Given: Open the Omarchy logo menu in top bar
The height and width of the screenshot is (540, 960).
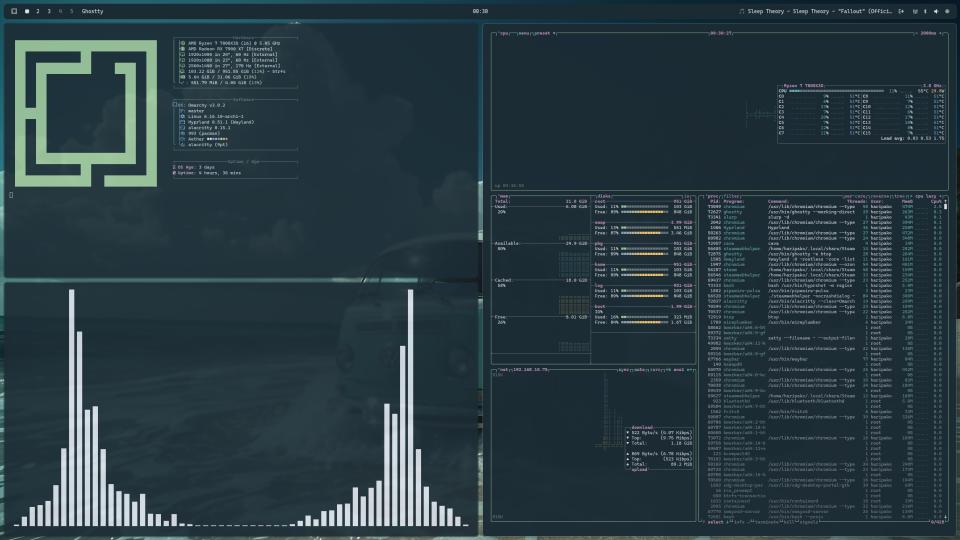Looking at the screenshot, I should 13,11.
